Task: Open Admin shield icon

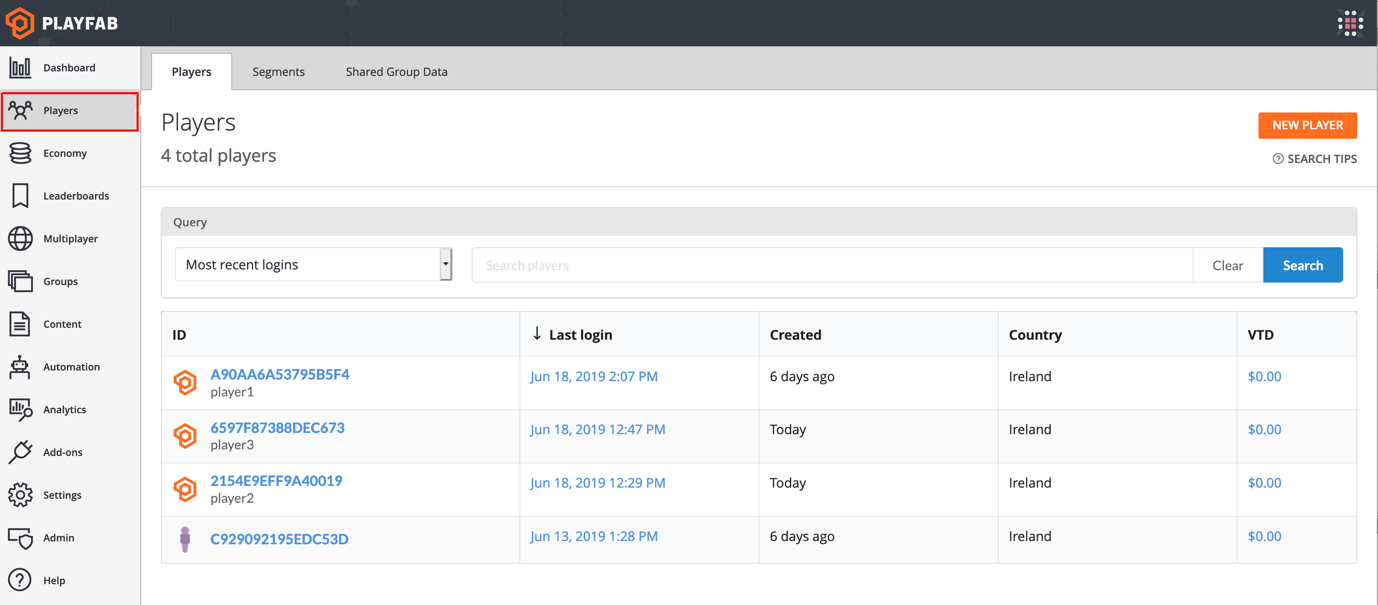Action: point(20,538)
